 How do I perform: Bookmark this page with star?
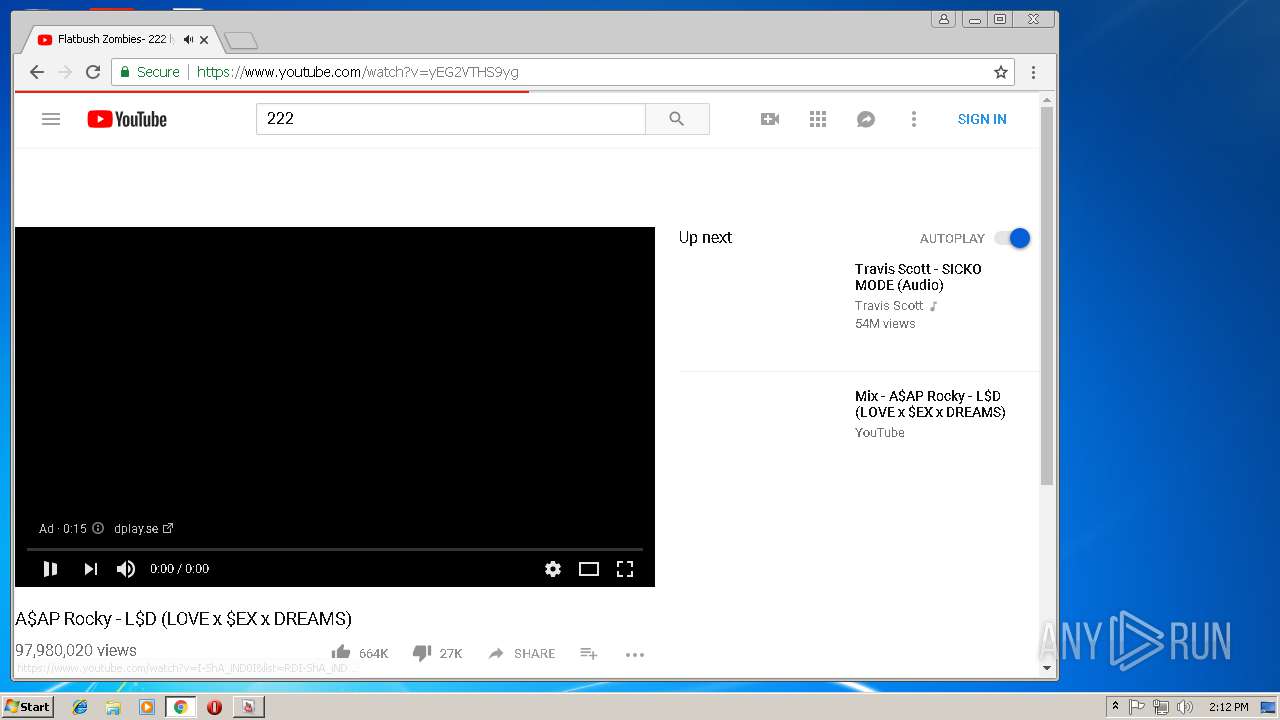click(x=1000, y=72)
